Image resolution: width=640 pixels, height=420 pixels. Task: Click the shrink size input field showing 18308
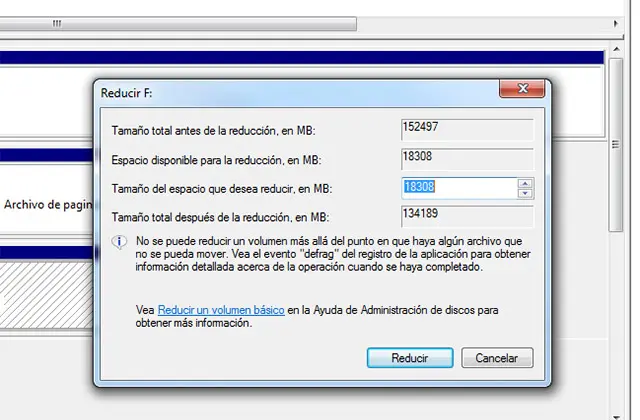click(457, 187)
